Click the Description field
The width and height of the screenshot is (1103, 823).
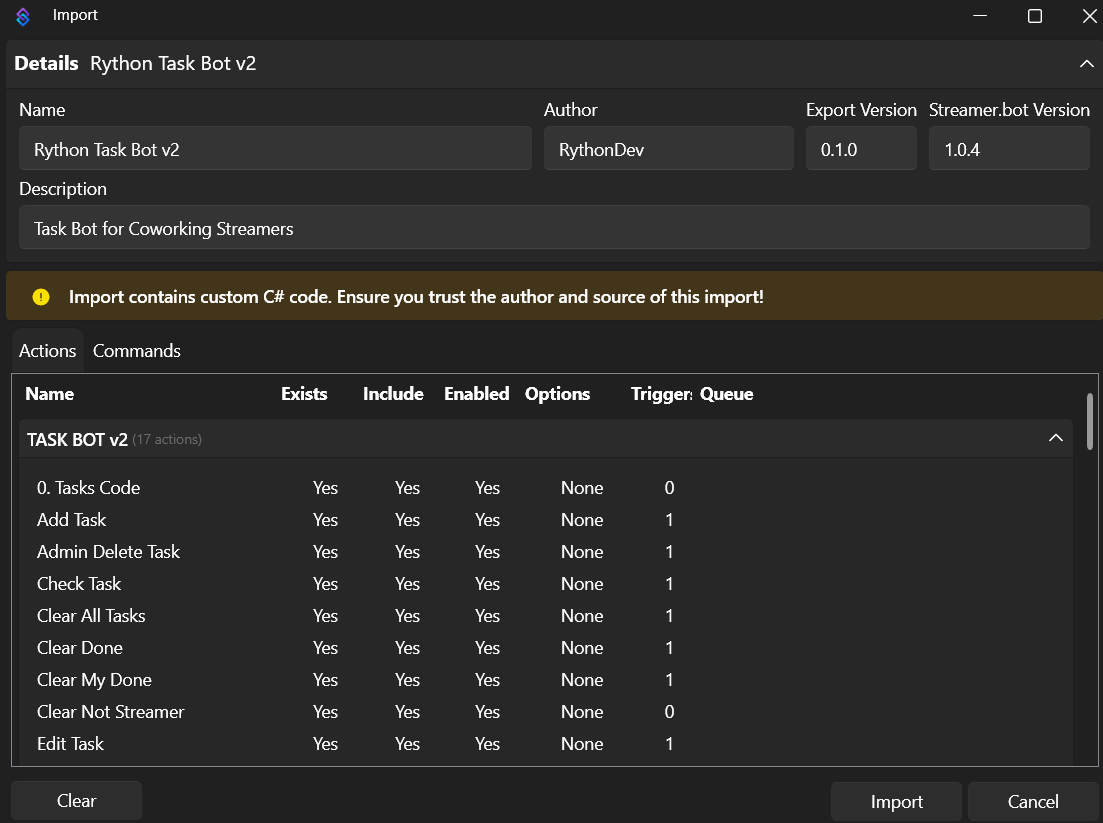[554, 227]
